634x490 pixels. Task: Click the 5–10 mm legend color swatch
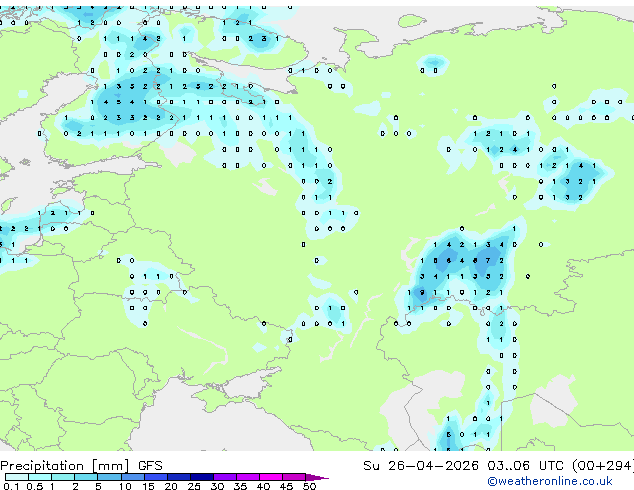(x=109, y=477)
